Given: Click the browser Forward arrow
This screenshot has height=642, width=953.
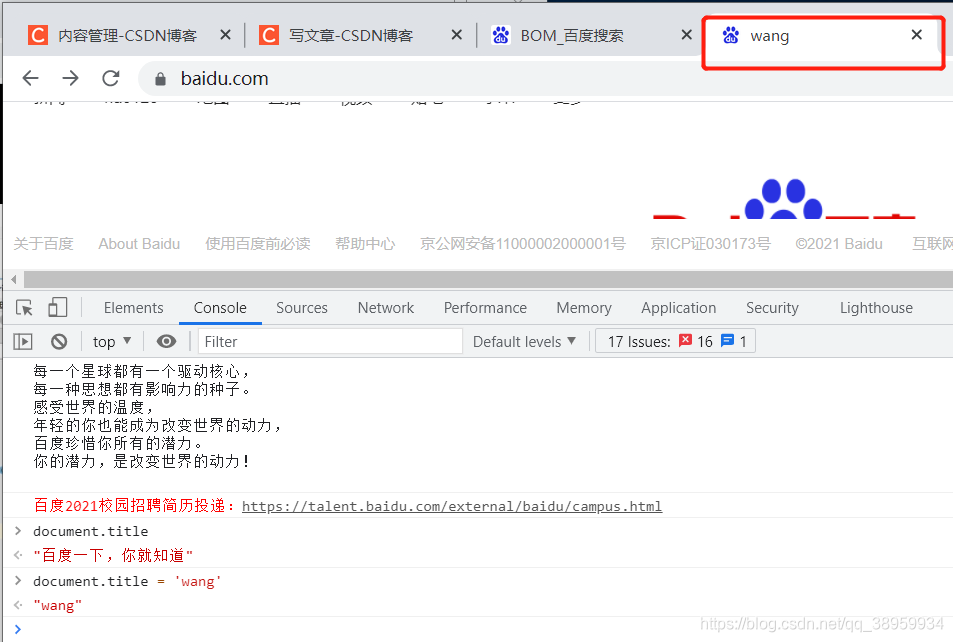Looking at the screenshot, I should [71, 78].
